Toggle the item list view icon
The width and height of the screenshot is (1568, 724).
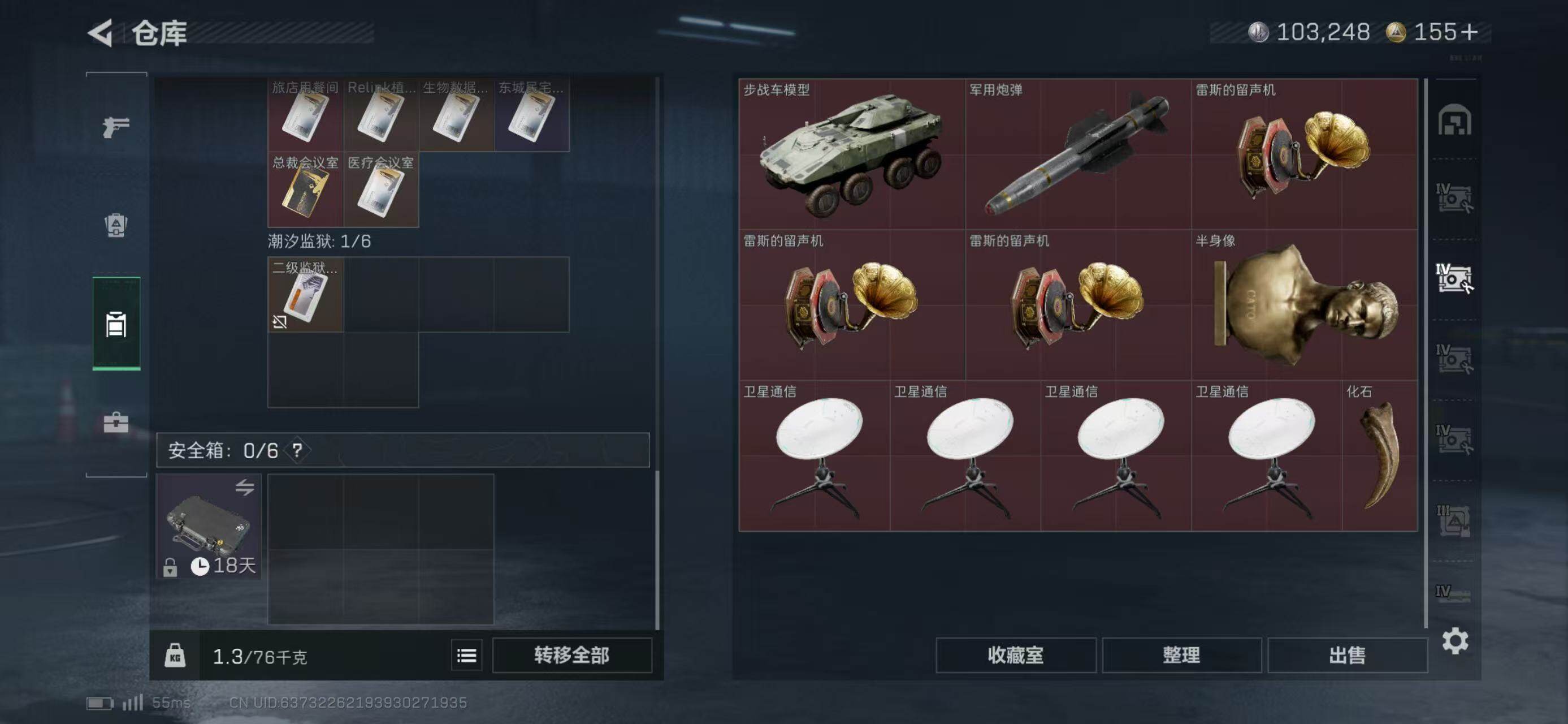point(467,655)
